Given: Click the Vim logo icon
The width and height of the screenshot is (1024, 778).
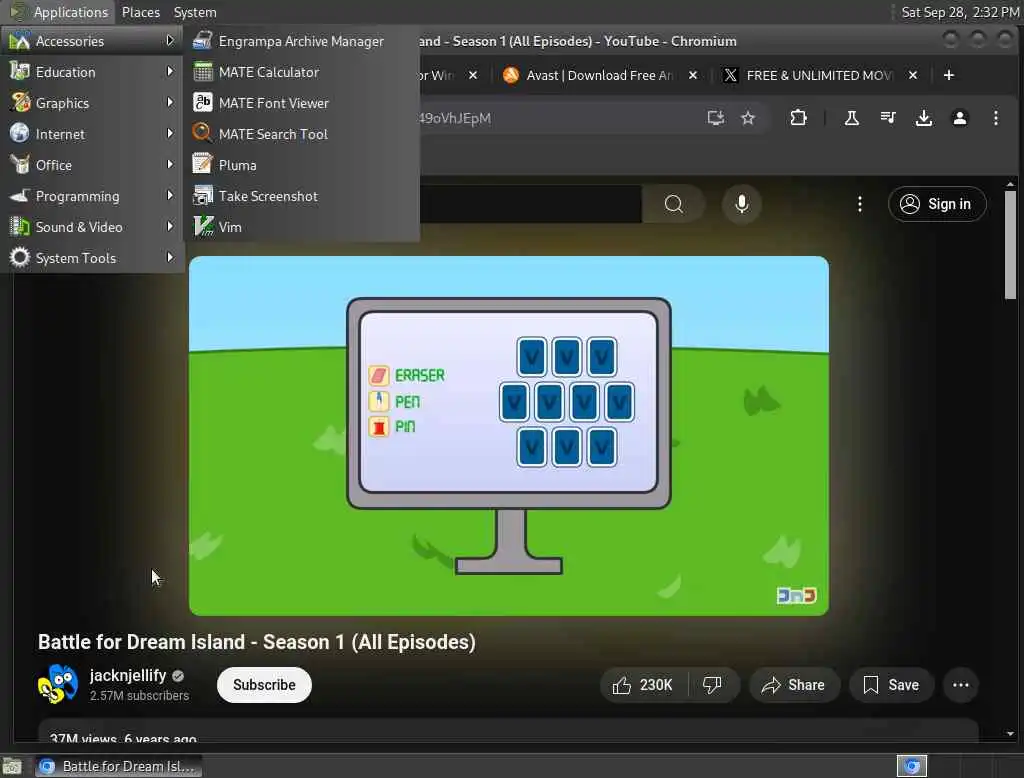Looking at the screenshot, I should point(202,226).
